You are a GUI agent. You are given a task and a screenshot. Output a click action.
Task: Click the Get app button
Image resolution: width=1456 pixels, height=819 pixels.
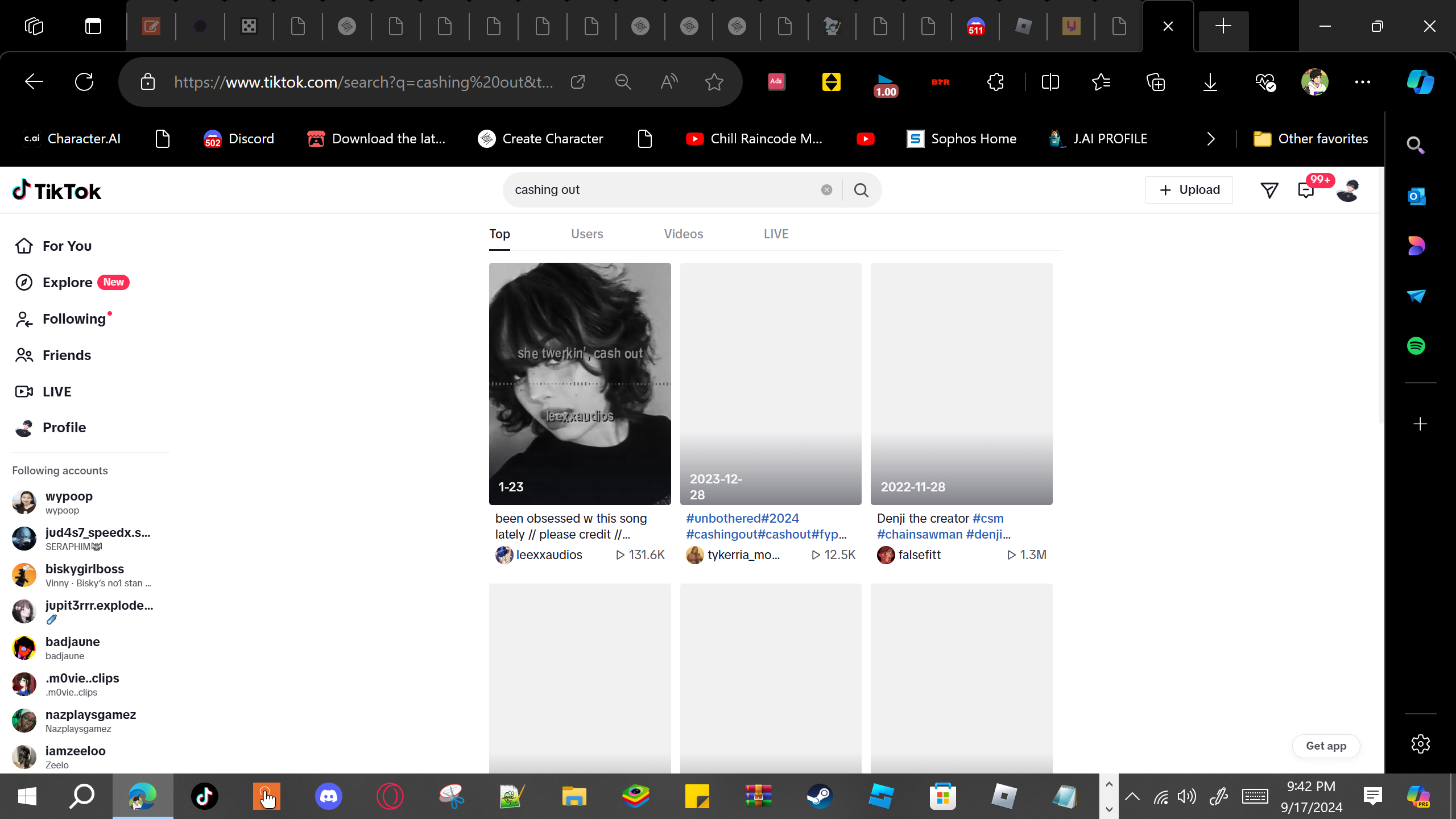pyautogui.click(x=1325, y=746)
